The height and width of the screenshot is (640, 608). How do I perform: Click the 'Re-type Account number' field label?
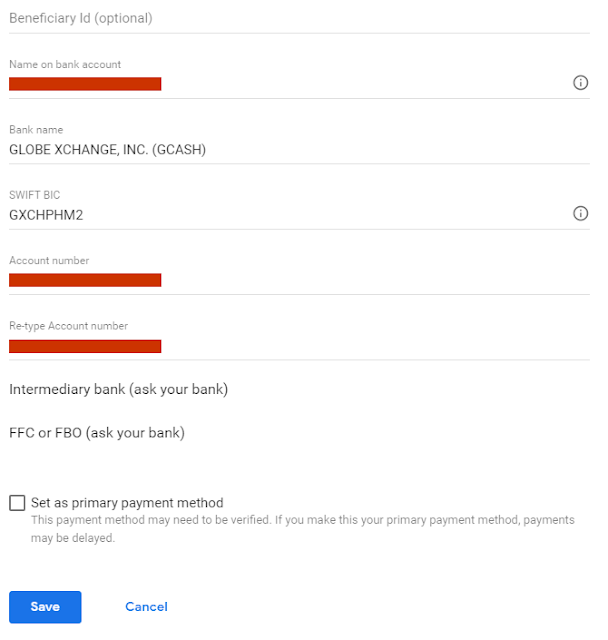point(68,326)
